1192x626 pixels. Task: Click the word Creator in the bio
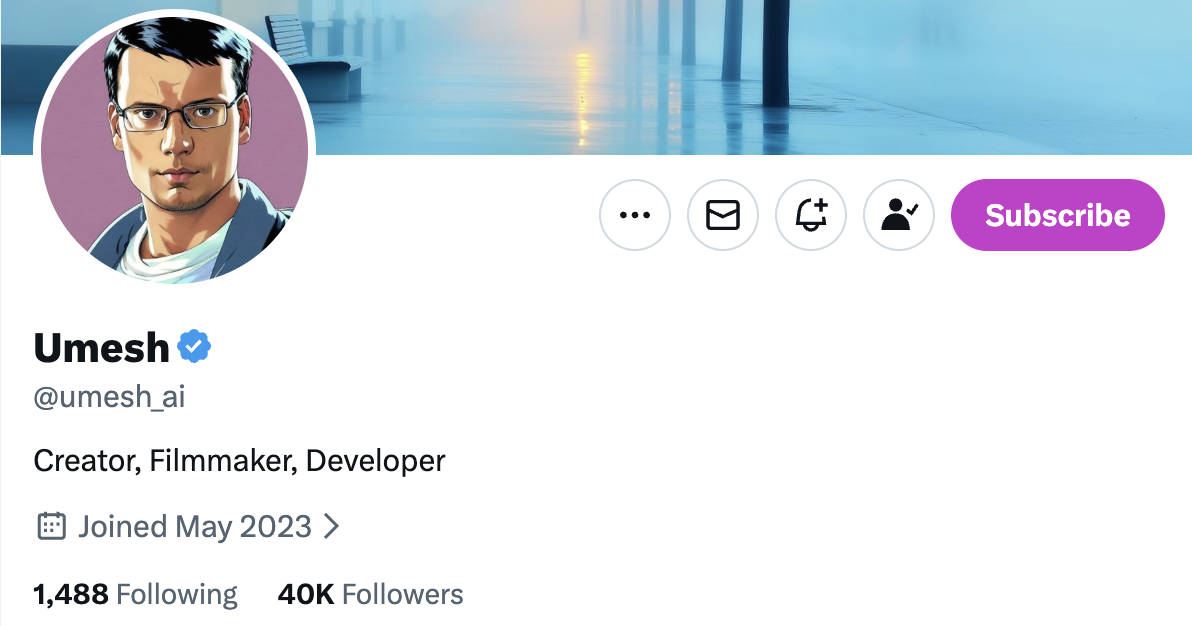coord(85,461)
